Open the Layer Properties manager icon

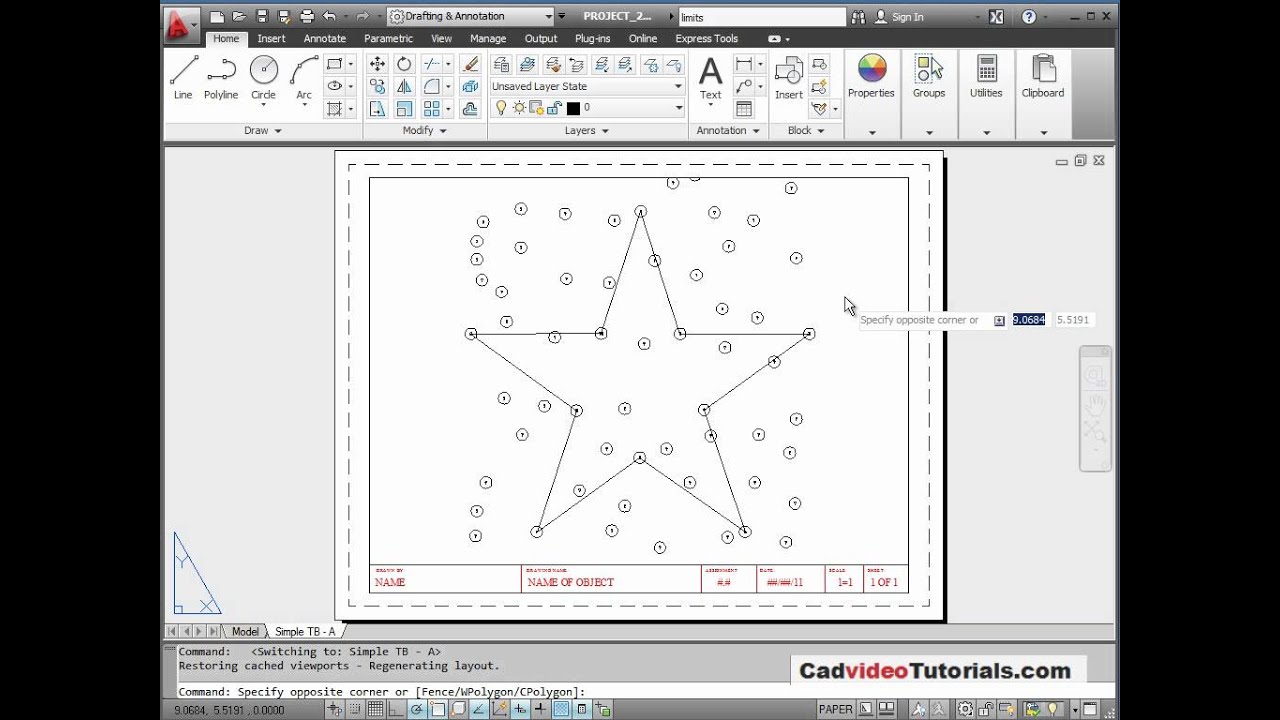[x=502, y=64]
